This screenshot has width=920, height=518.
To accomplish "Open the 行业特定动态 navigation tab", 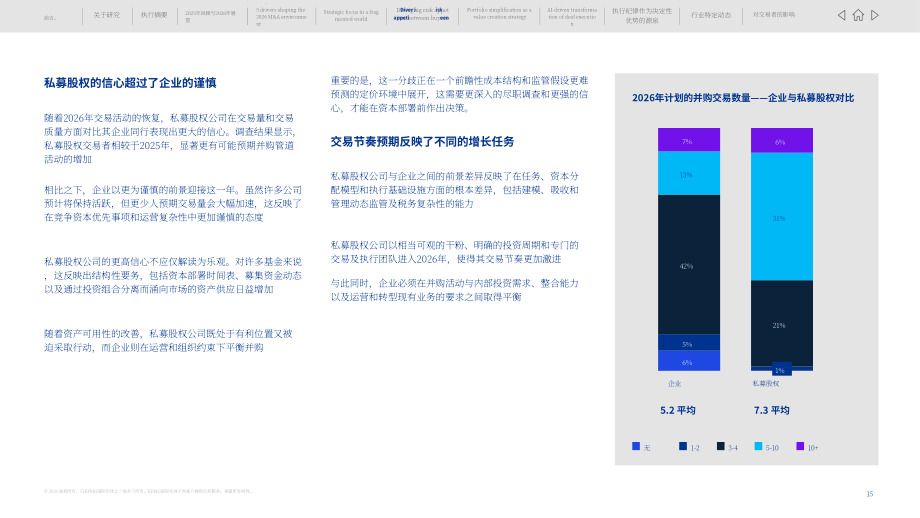I will (x=711, y=15).
